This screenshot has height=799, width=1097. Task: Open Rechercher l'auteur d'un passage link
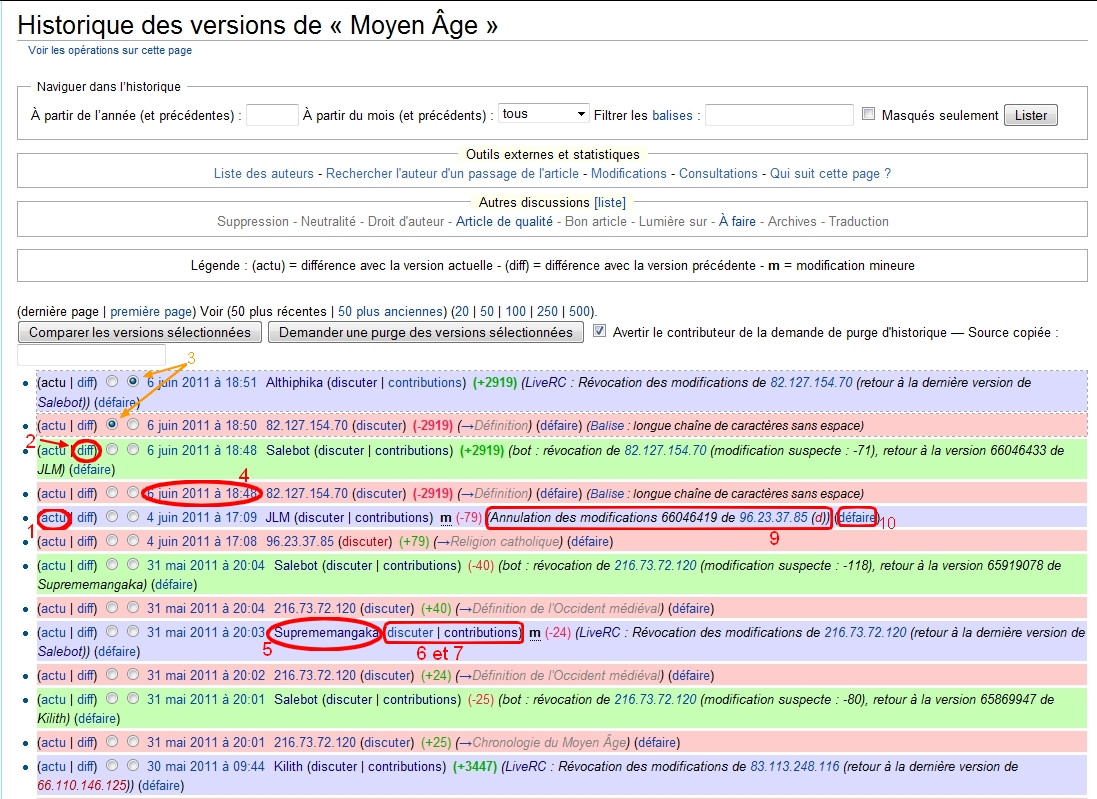pyautogui.click(x=453, y=174)
